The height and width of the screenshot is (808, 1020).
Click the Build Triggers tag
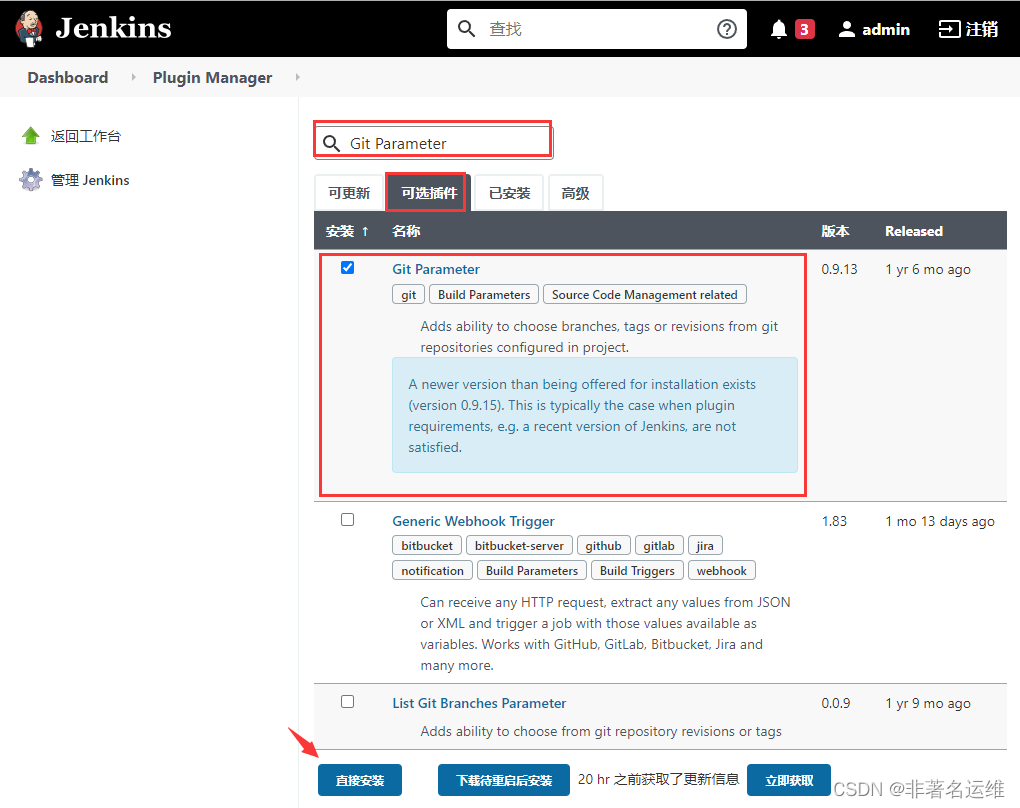tap(638, 571)
